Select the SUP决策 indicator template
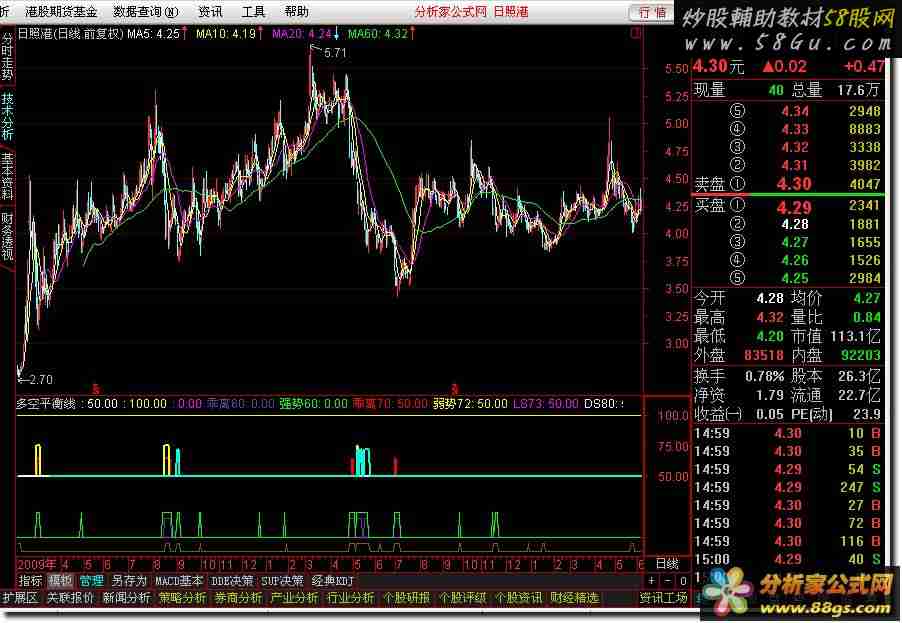Screen dimensions: 902x623 (x=282, y=581)
